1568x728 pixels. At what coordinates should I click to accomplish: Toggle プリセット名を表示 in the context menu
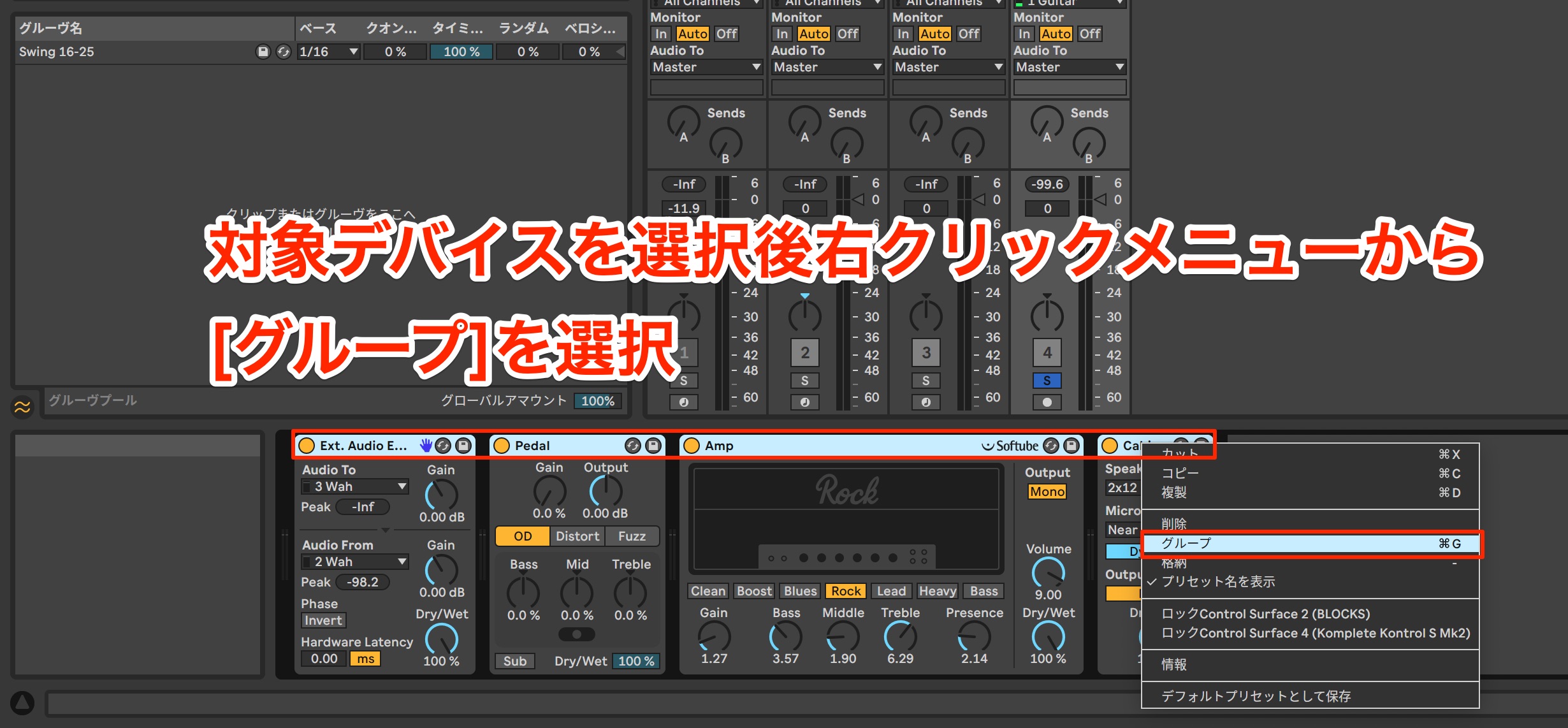(x=1310, y=581)
